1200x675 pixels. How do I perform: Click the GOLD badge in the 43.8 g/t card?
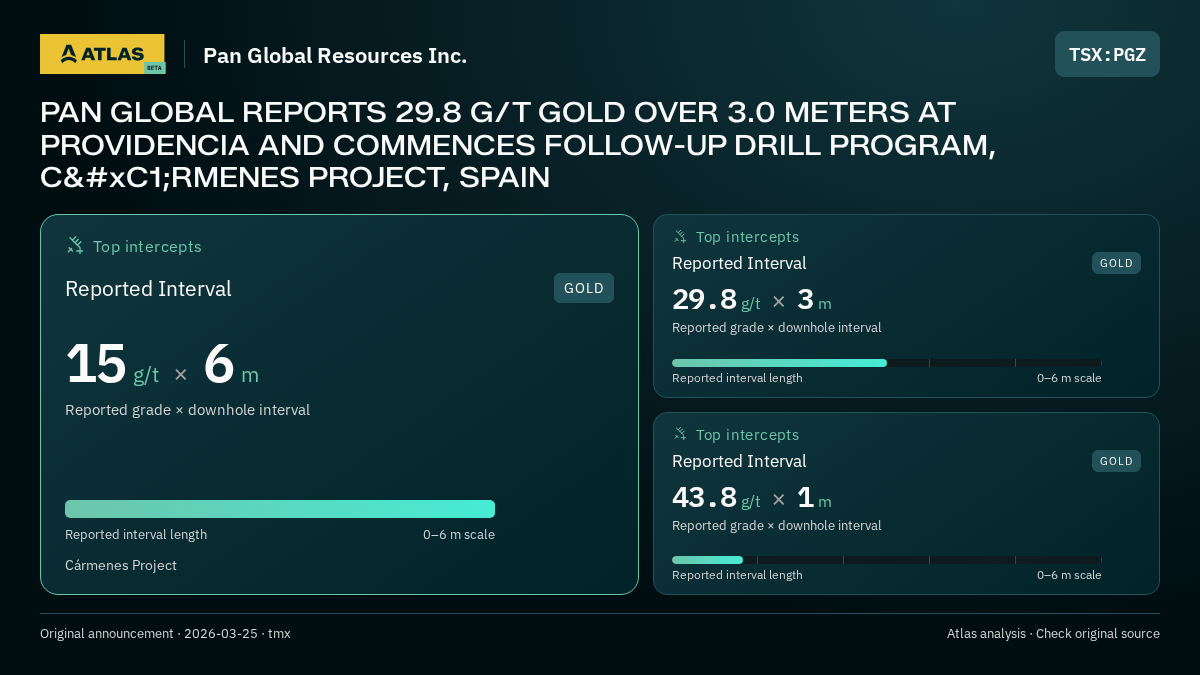[1116, 461]
